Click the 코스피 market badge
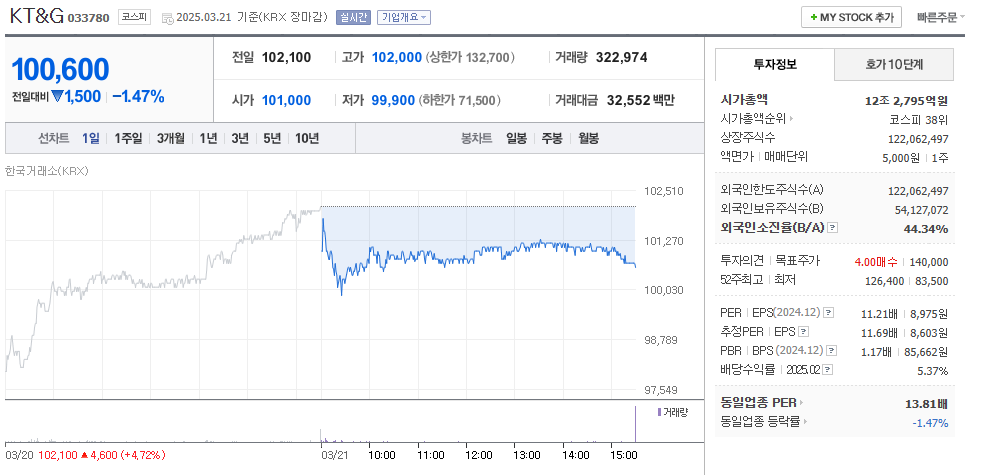981x475 pixels. (135, 18)
